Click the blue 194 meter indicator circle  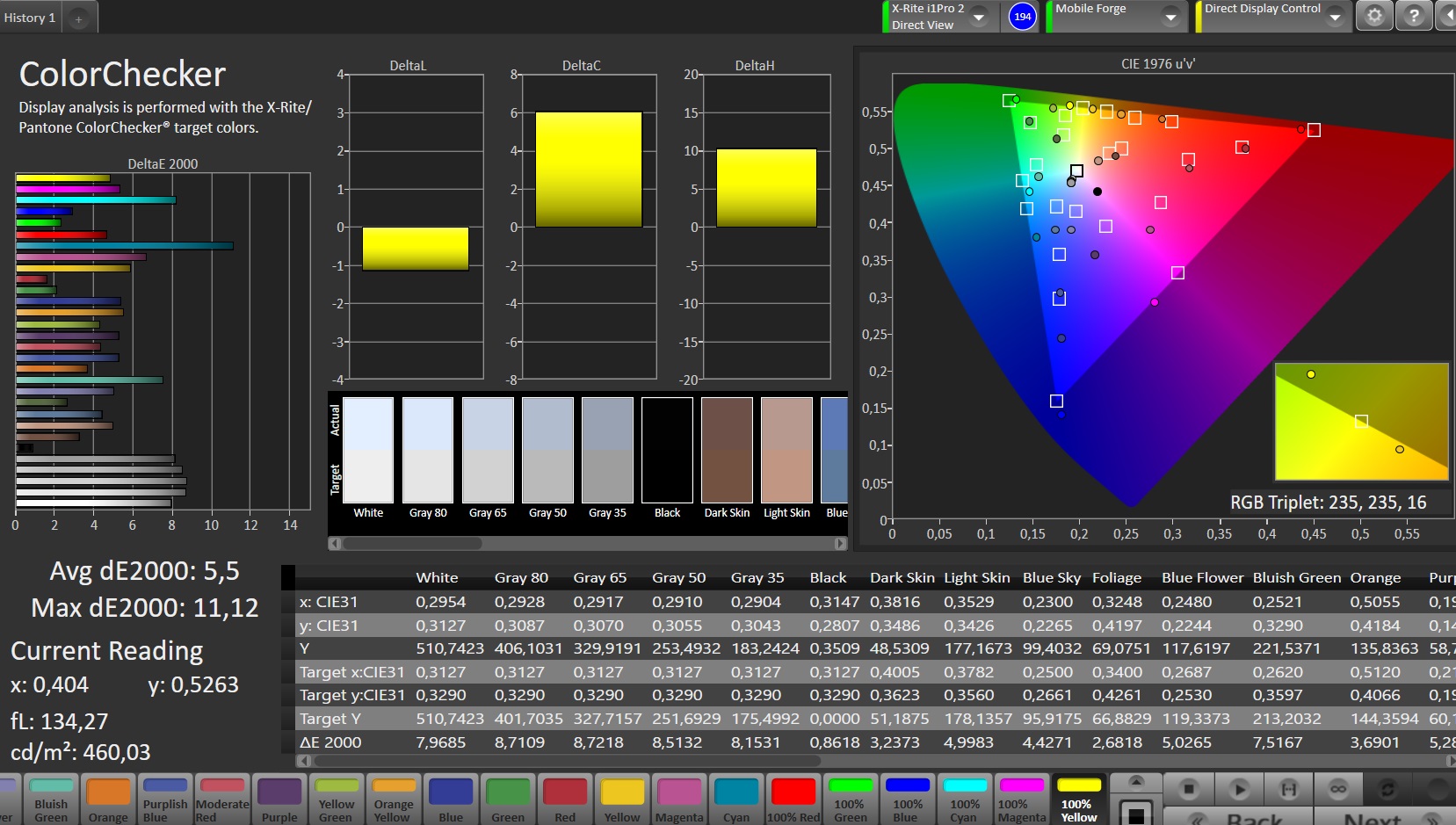pyautogui.click(x=1022, y=16)
